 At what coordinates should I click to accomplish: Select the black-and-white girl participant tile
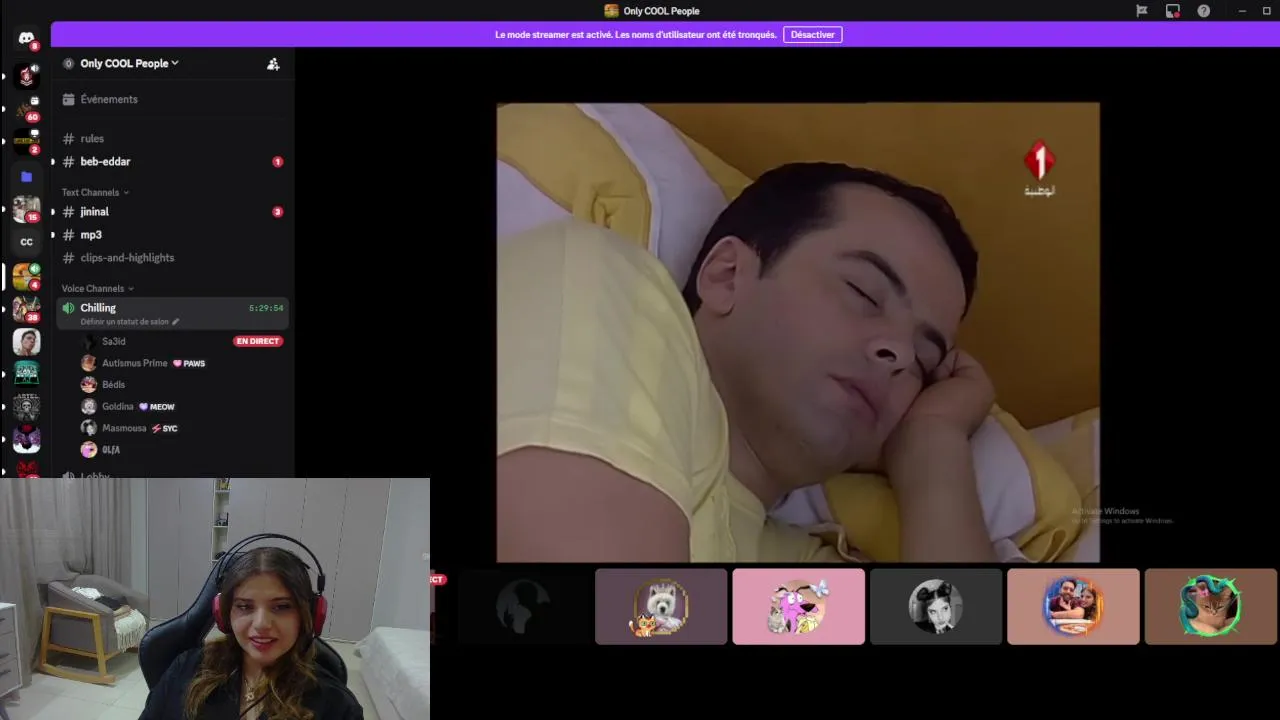pyautogui.click(x=936, y=607)
